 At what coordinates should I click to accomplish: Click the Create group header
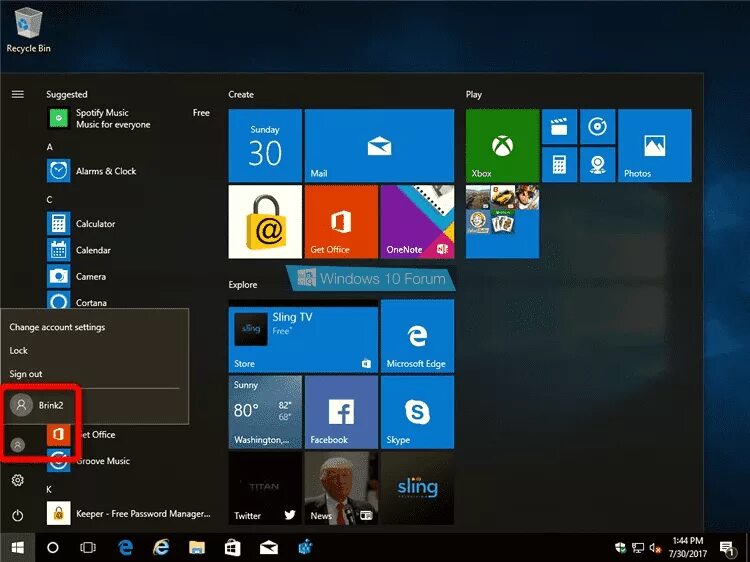241,95
